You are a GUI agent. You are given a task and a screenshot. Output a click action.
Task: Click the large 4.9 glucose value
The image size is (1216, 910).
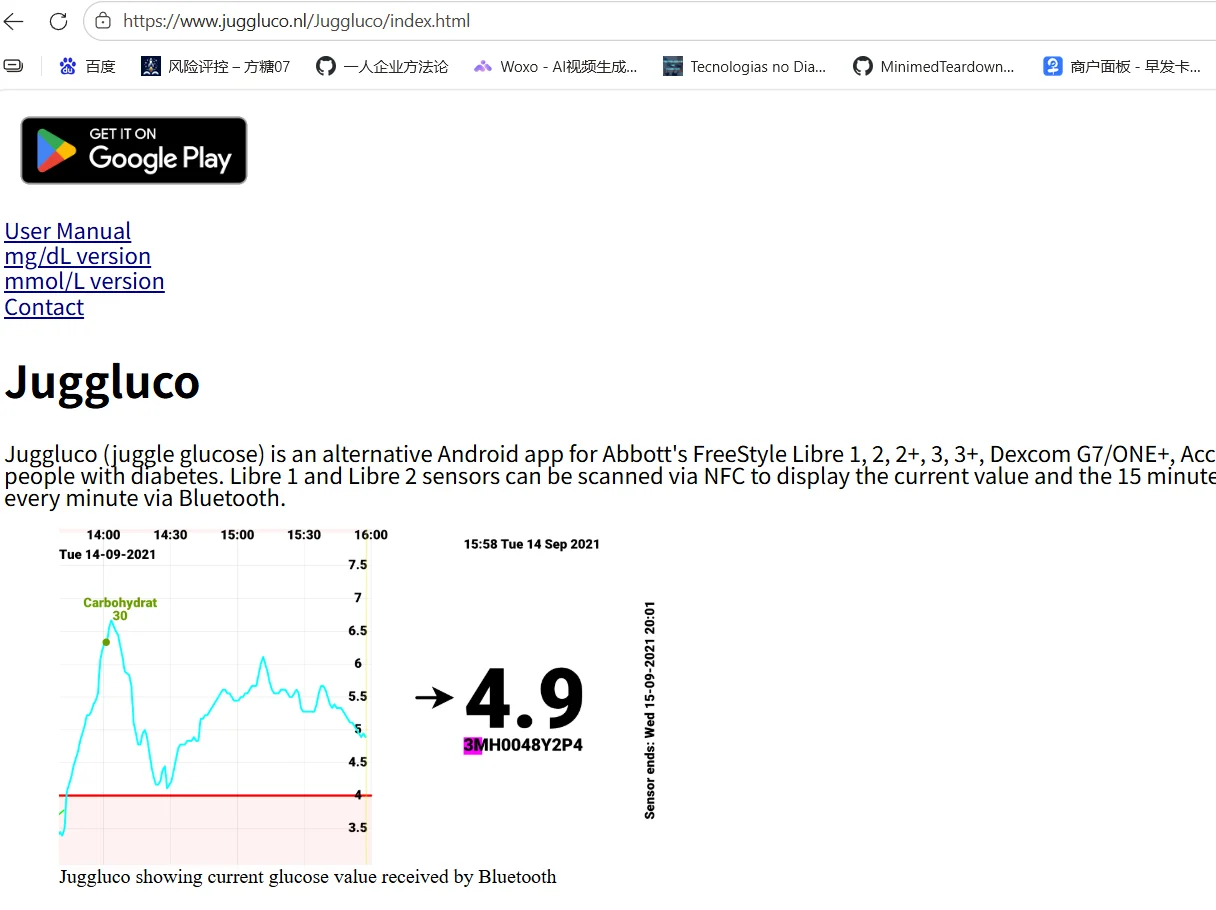coord(525,699)
